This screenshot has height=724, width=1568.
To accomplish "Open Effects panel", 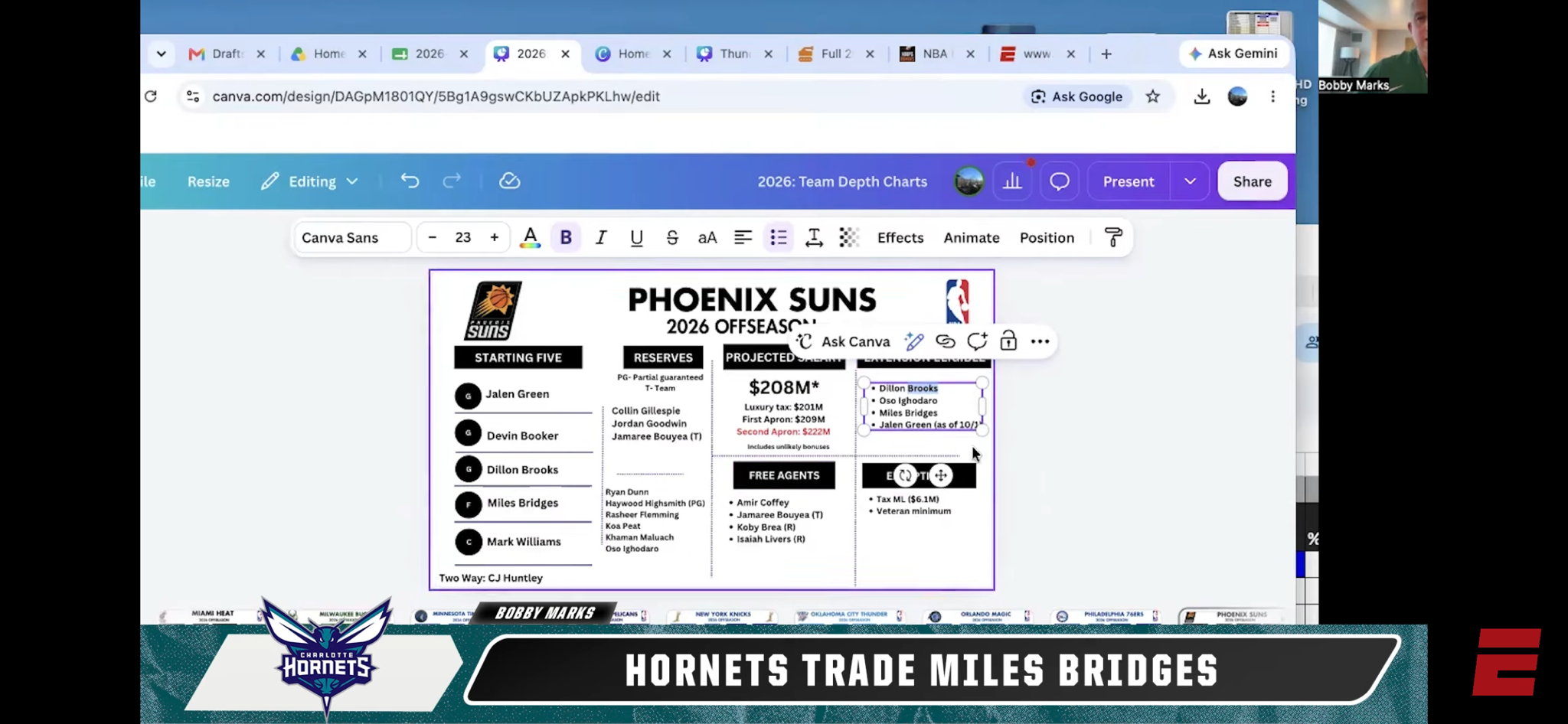I will (x=900, y=237).
